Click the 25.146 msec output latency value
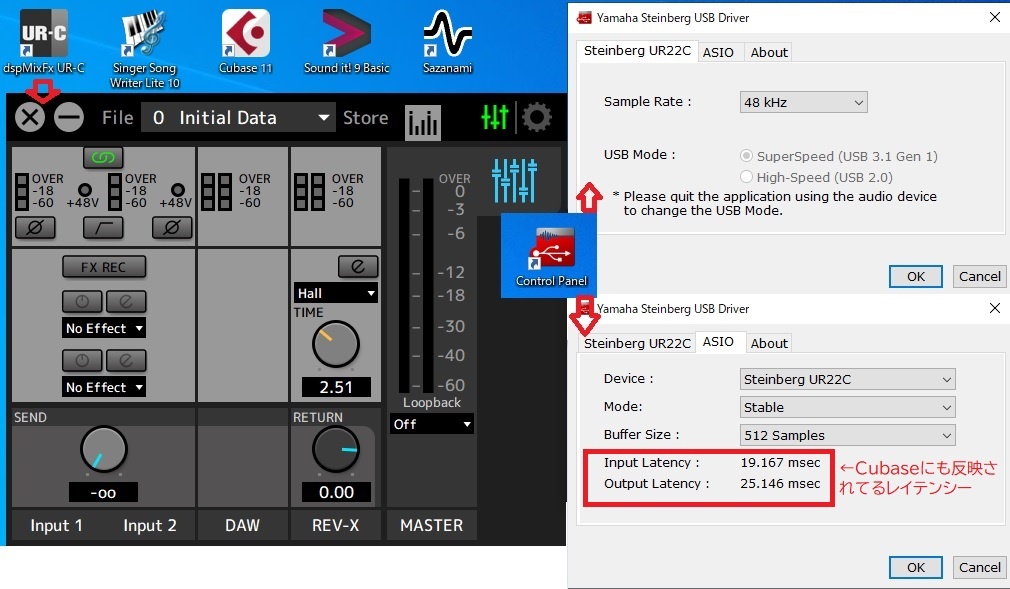The image size is (1010, 589). pyautogui.click(x=780, y=483)
